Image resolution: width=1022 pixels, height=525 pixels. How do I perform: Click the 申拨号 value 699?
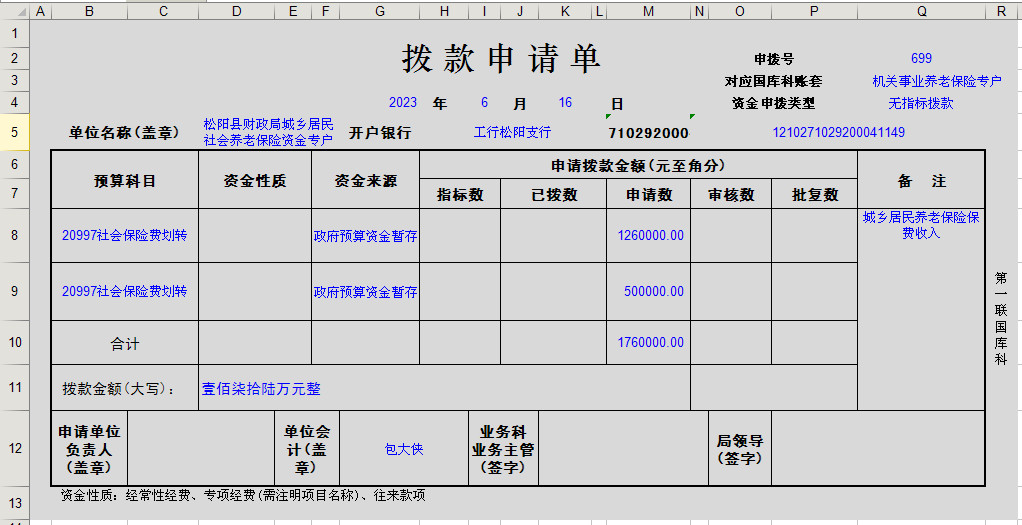(x=921, y=59)
